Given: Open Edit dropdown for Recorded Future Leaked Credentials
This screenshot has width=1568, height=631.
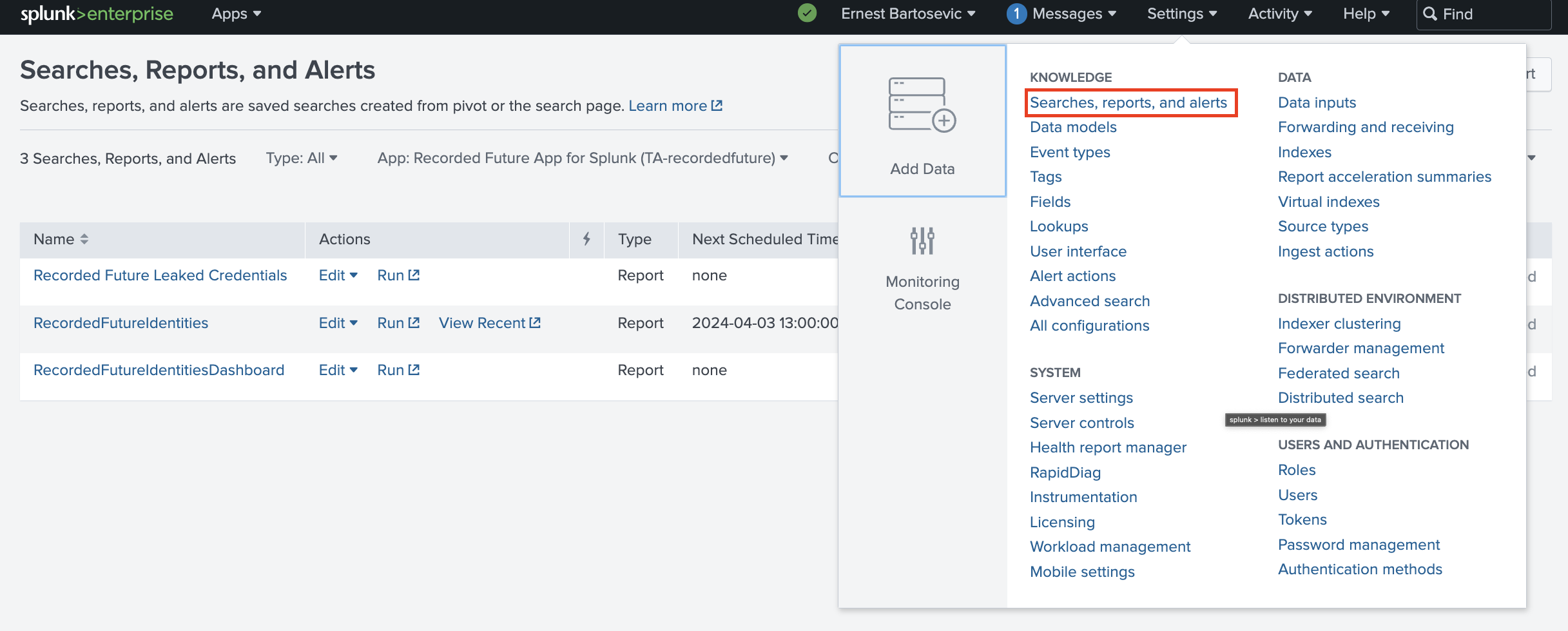Looking at the screenshot, I should pos(338,275).
